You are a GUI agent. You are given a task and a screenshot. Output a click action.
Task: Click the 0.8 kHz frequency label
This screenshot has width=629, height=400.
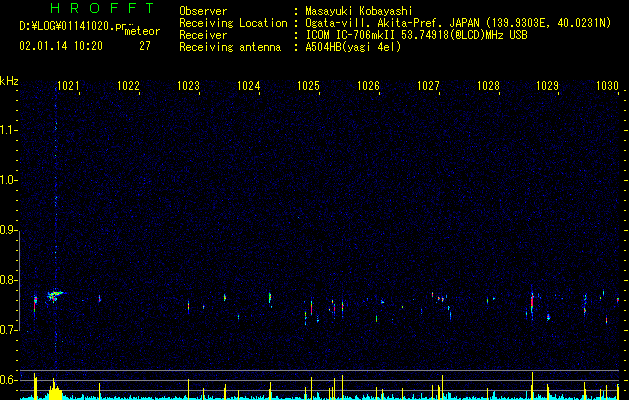point(8,280)
